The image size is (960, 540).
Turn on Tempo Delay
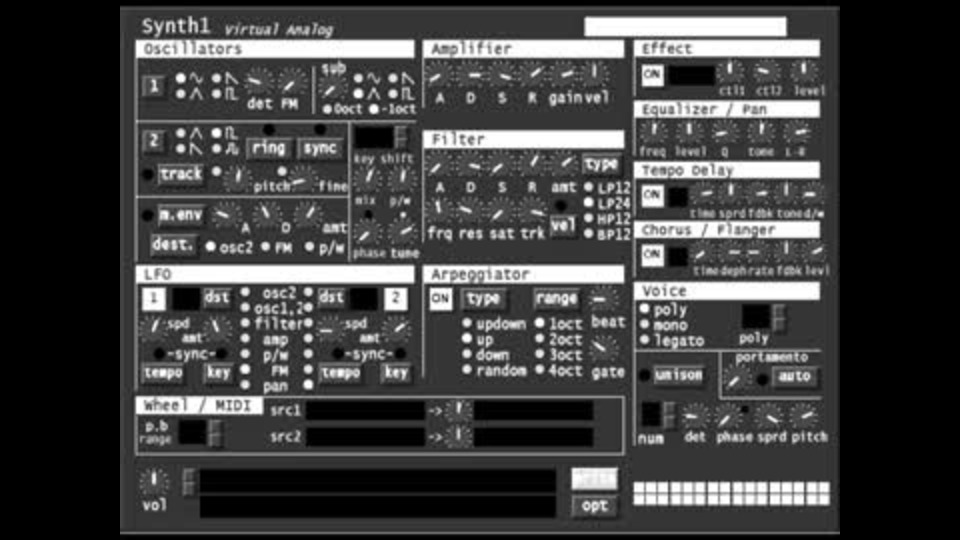point(653,196)
